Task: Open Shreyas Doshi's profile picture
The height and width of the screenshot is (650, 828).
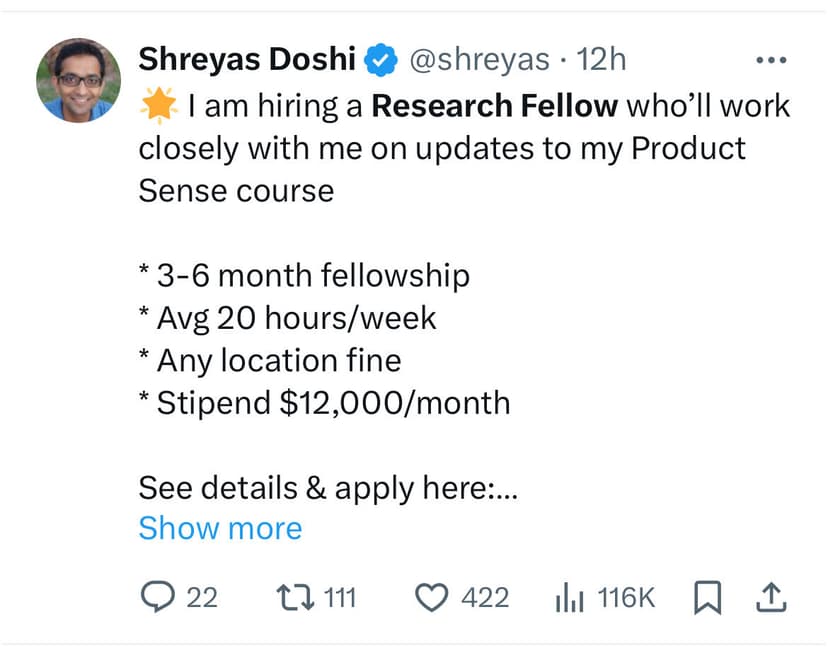Action: pos(78,80)
